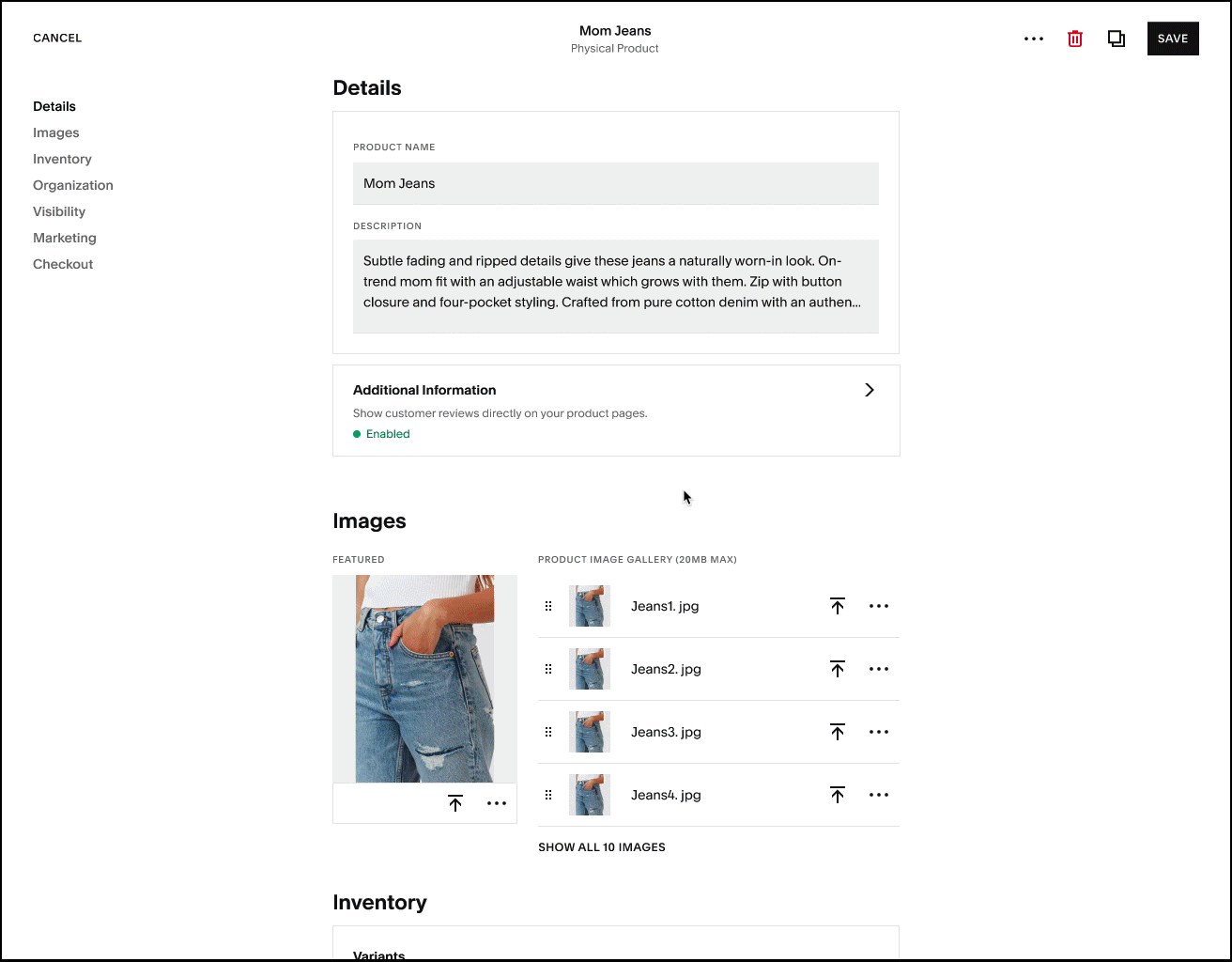
Task: Navigate to Checkout in sidebar
Action: (63, 264)
